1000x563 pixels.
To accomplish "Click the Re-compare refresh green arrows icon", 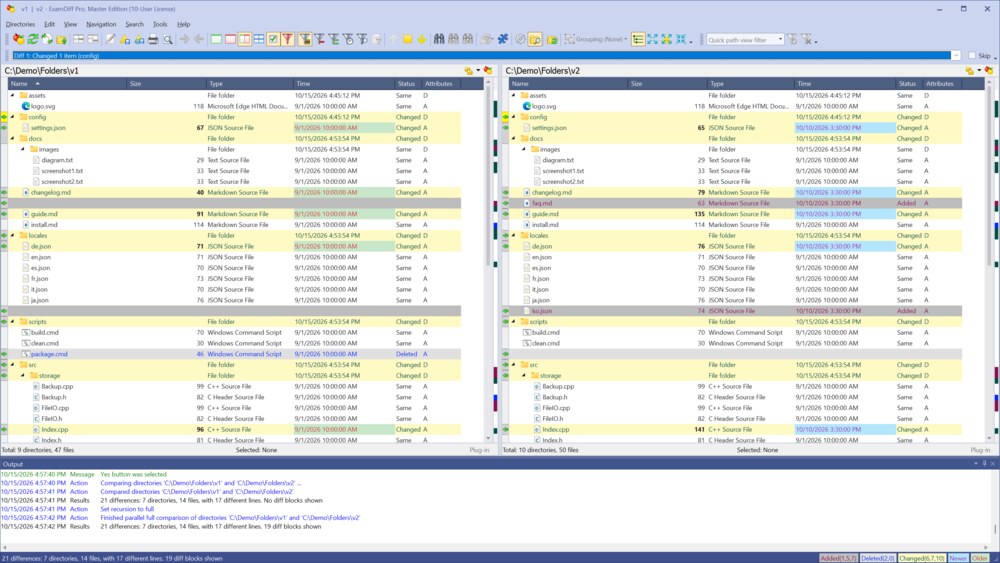I will pyautogui.click(x=33, y=40).
